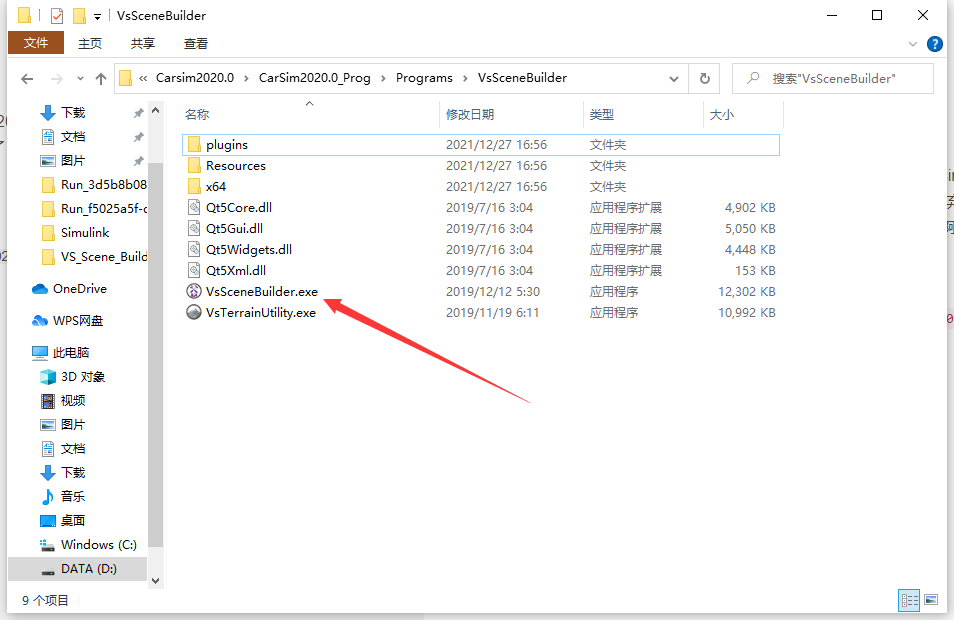Open Run_3d5b8b08 folder in sidebar
The image size is (954, 620).
[x=94, y=184]
